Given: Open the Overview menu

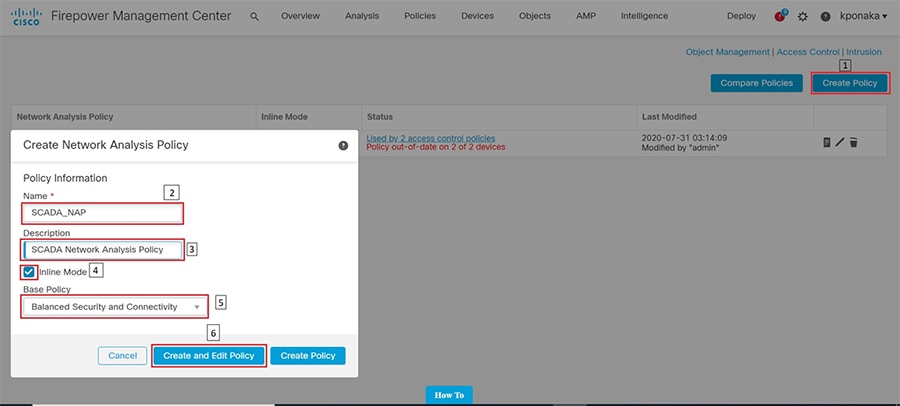Looking at the screenshot, I should (300, 16).
